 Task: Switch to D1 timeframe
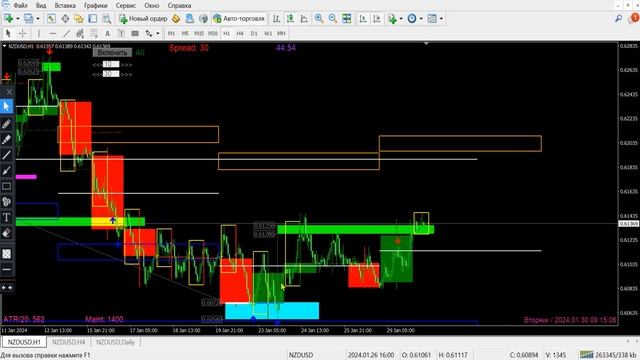coord(254,33)
